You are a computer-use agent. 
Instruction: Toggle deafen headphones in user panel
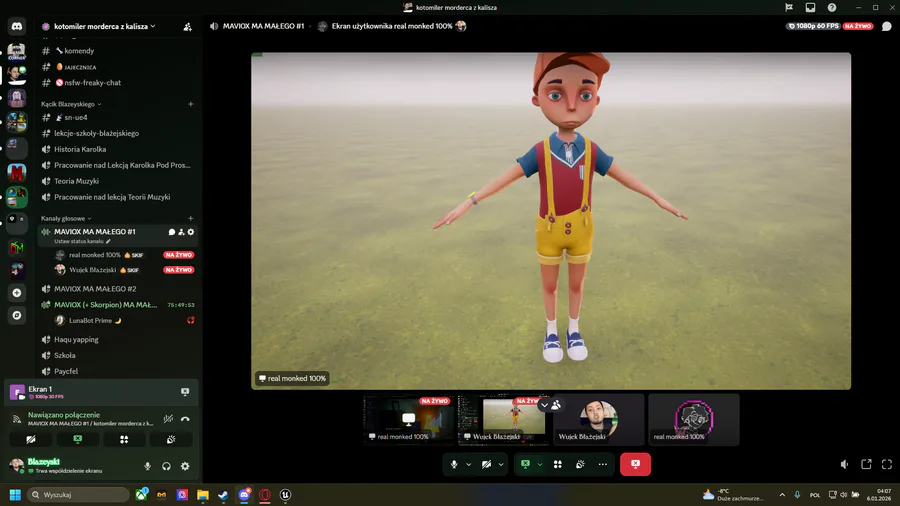(x=166, y=466)
